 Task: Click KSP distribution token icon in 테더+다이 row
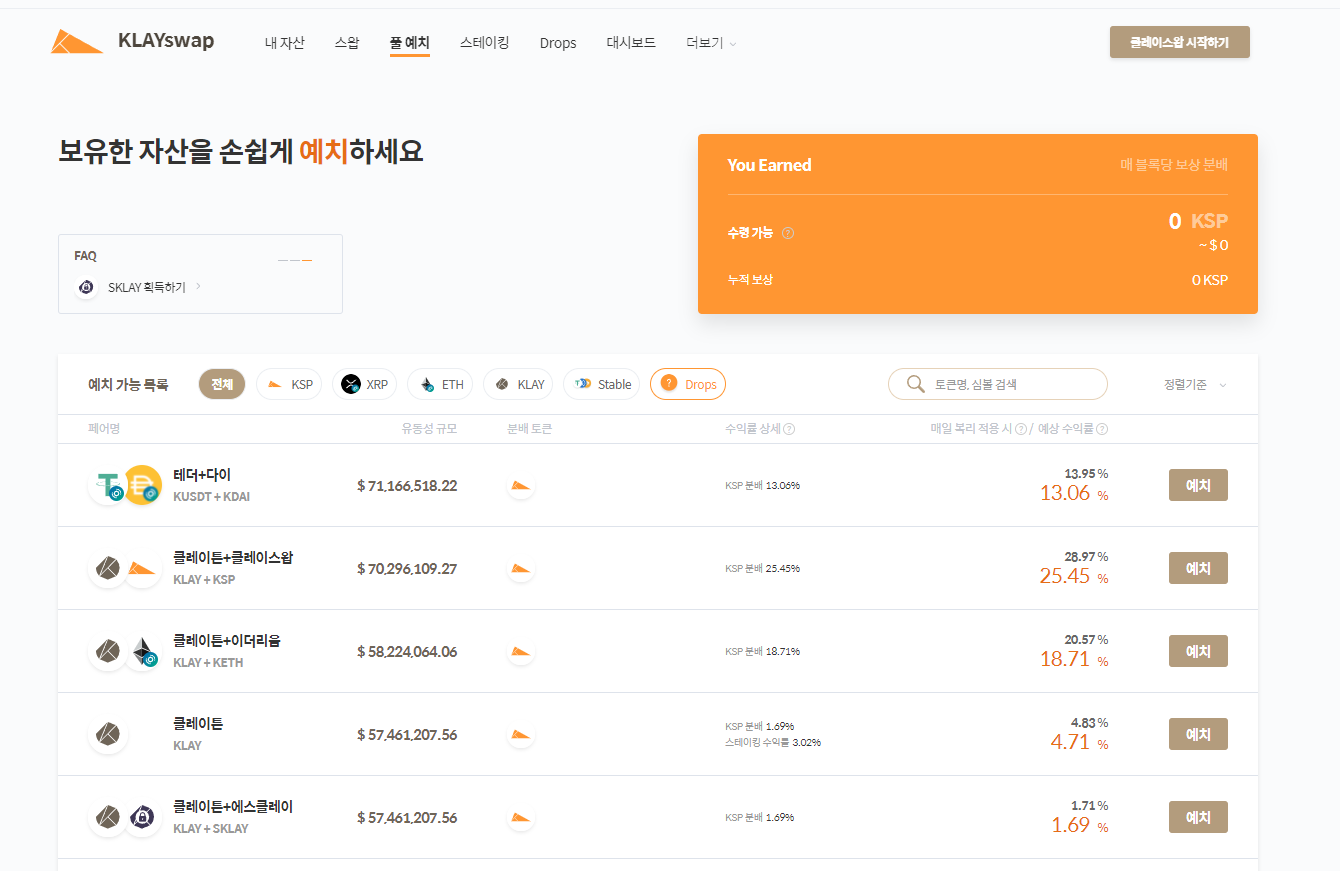(x=520, y=486)
